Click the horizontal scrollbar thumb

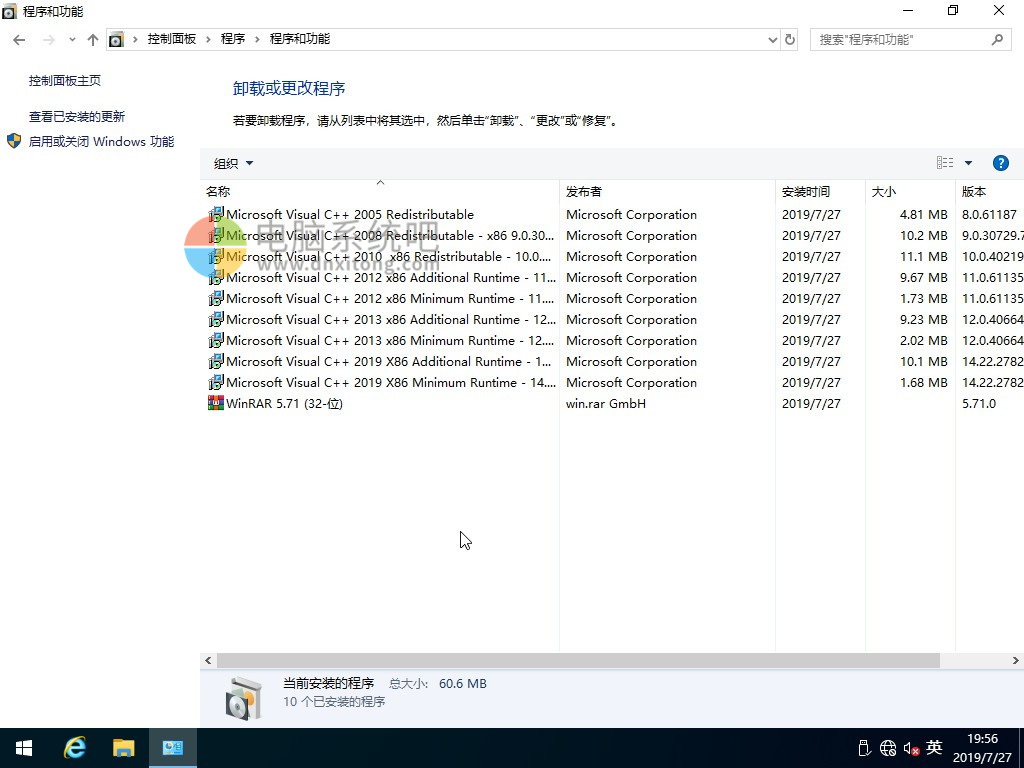click(x=578, y=660)
